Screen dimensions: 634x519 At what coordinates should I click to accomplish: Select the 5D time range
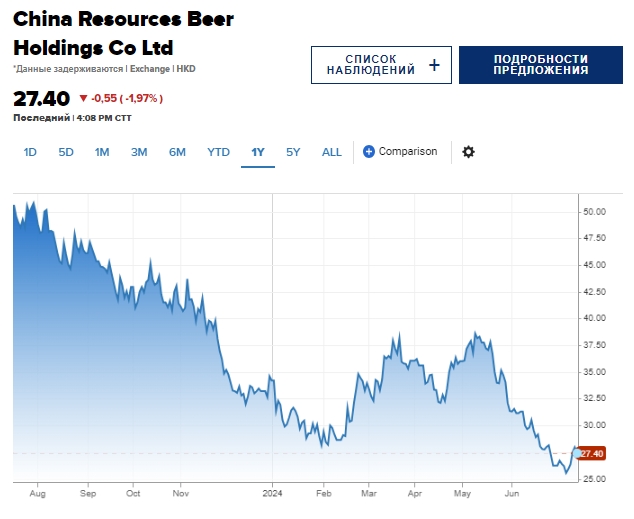coord(66,152)
